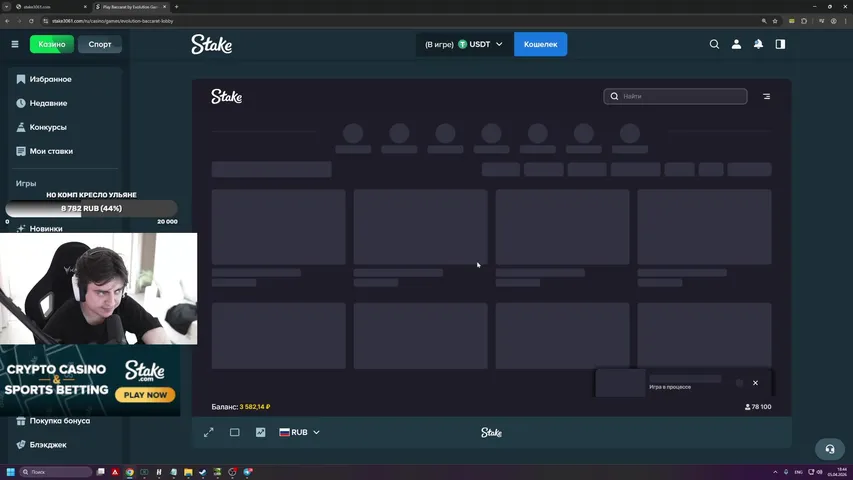Viewport: 853px width, 480px height.
Task: Toggle theater mode rectangle icon
Action: point(235,433)
